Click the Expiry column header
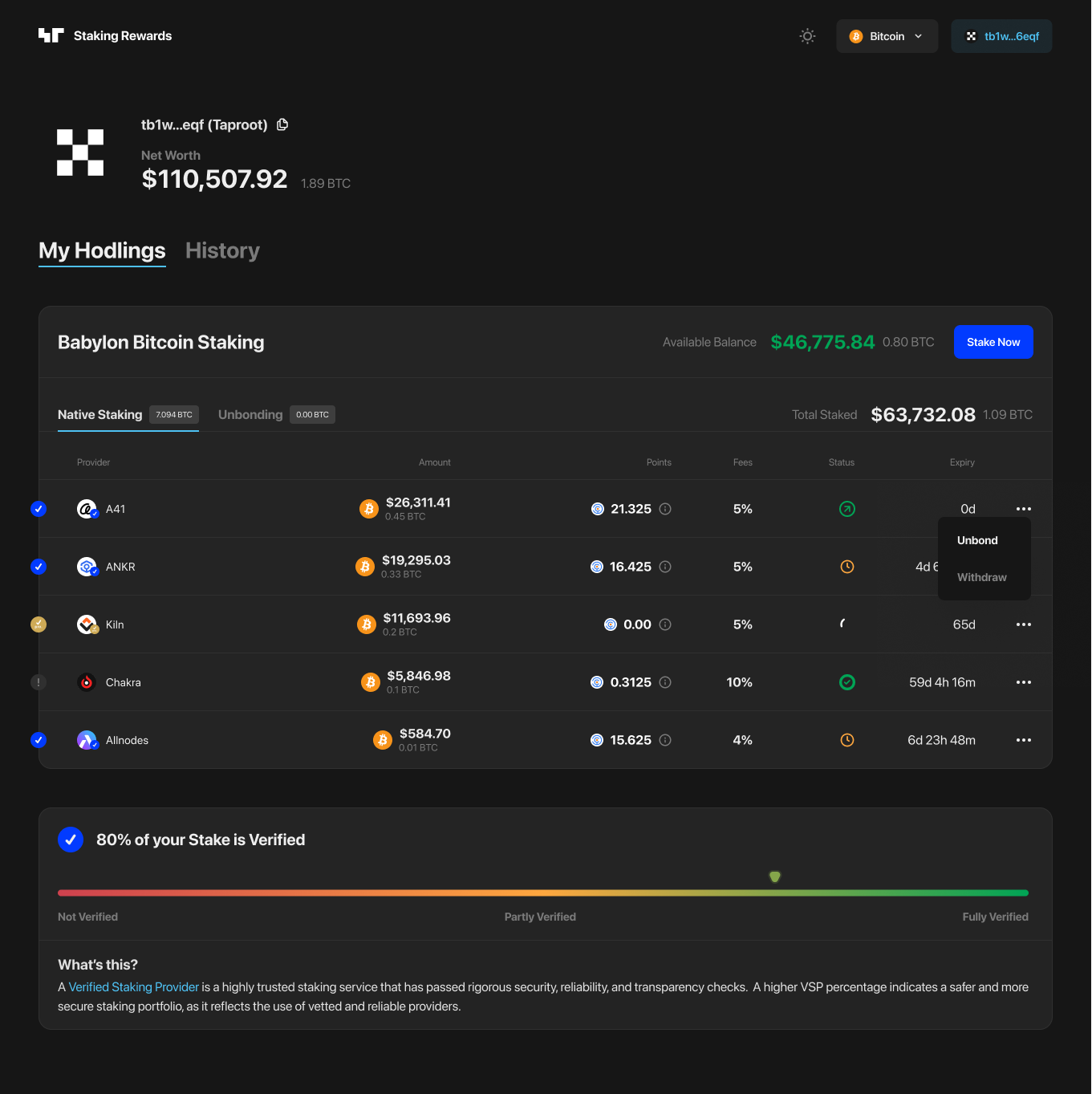This screenshot has height=1094, width=1092. [962, 462]
